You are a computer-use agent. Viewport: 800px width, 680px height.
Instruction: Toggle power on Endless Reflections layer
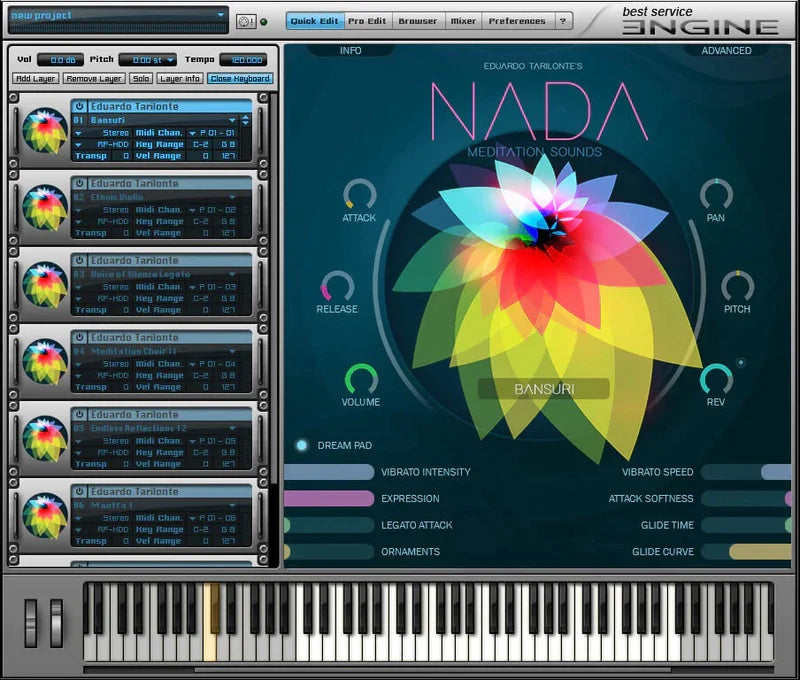click(x=80, y=414)
